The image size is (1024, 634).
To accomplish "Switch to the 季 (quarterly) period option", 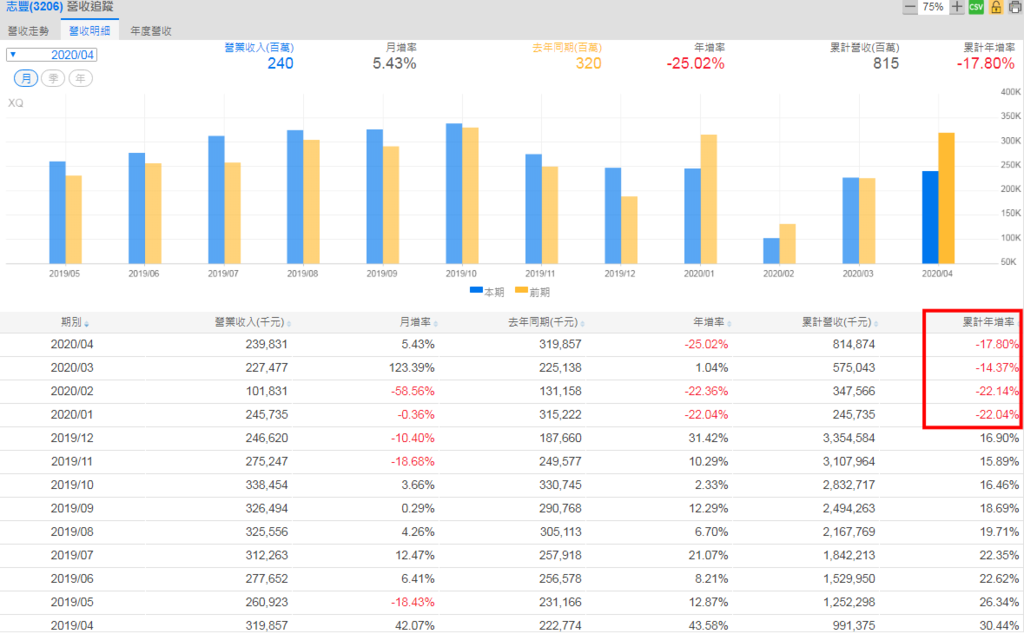I will tap(53, 78).
